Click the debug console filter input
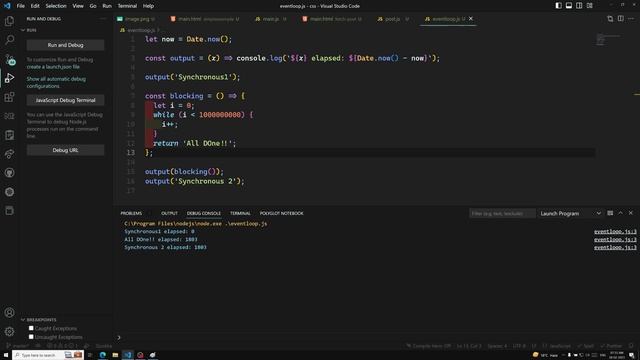The width and height of the screenshot is (640, 360). [x=502, y=213]
